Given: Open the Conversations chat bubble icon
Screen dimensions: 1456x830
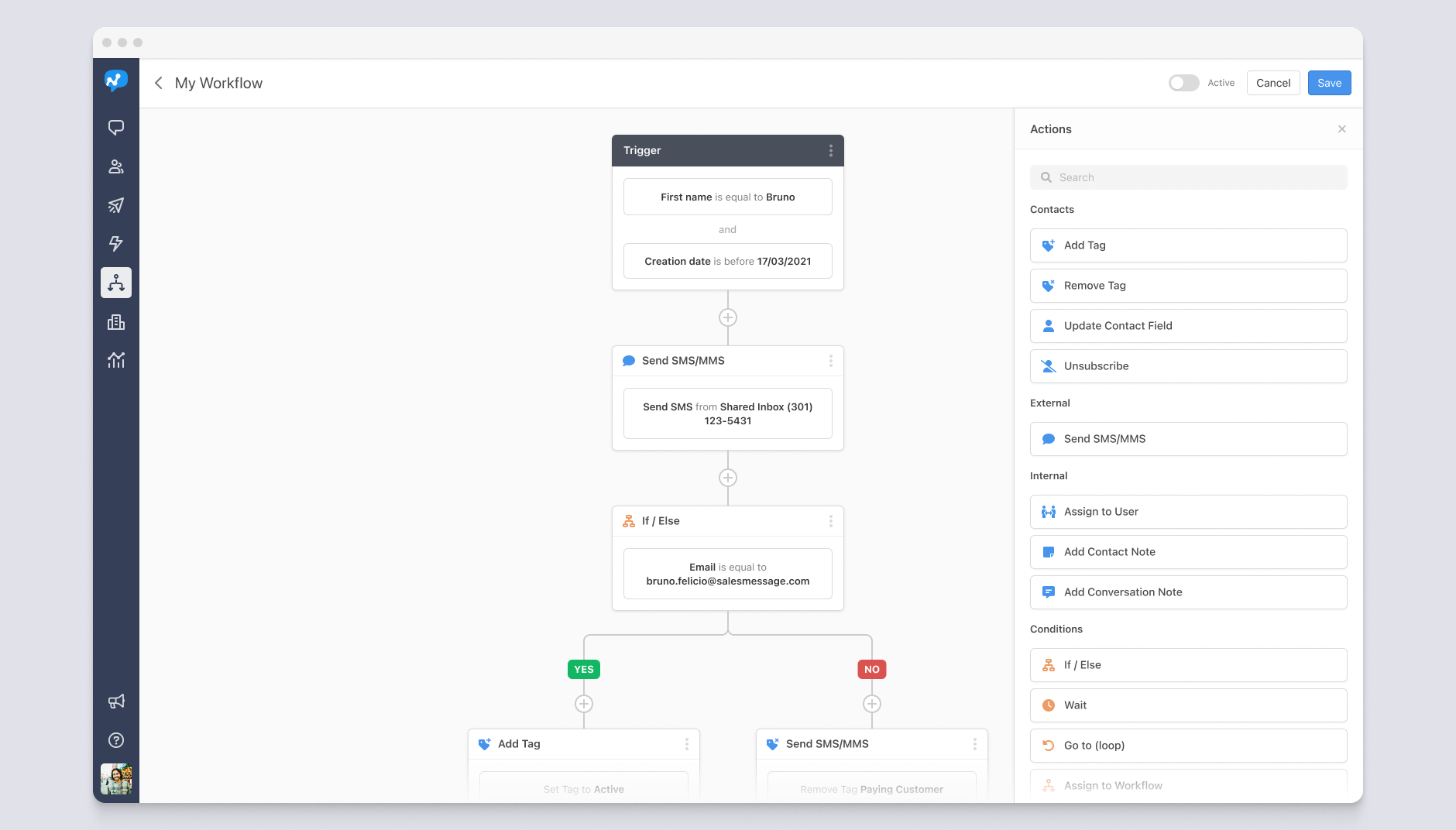Looking at the screenshot, I should [116, 127].
